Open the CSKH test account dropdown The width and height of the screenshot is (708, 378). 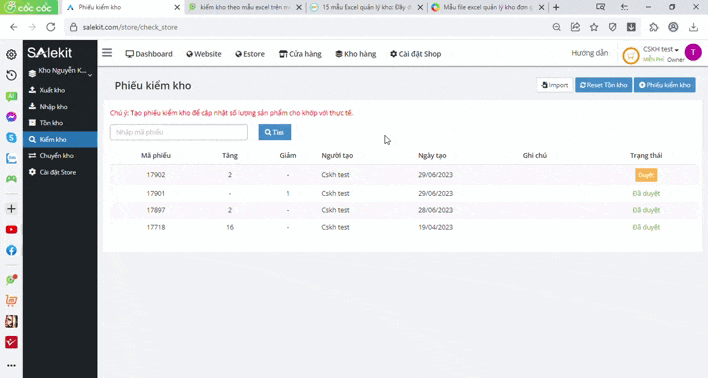tap(661, 49)
